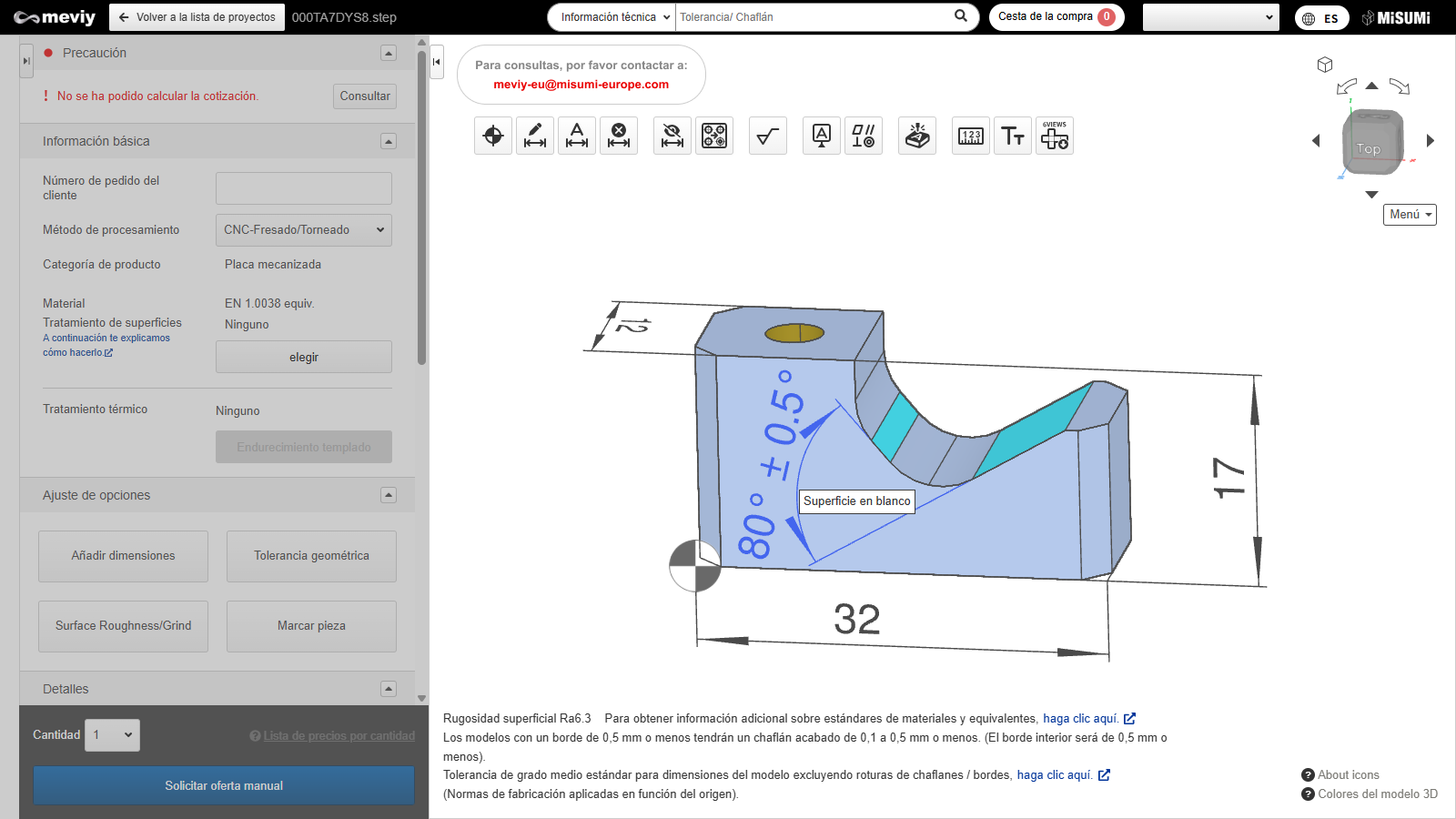Rotate view with right curved arrow
The height and width of the screenshot is (819, 1456).
click(x=1400, y=87)
